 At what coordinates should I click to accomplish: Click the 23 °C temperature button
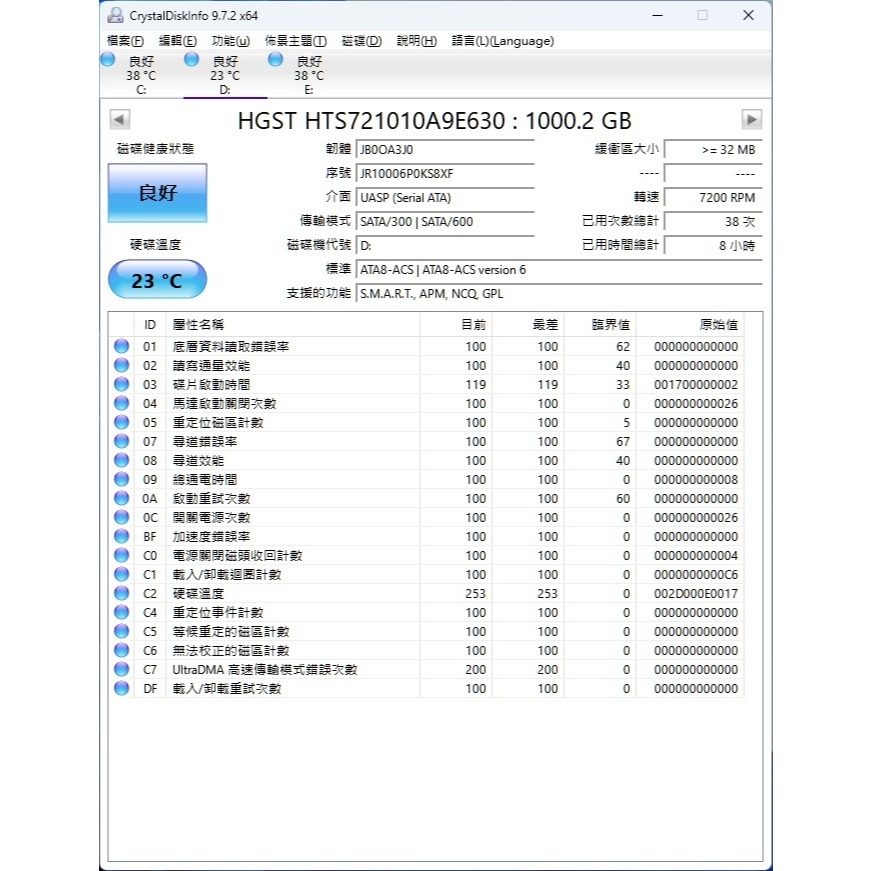click(x=156, y=279)
